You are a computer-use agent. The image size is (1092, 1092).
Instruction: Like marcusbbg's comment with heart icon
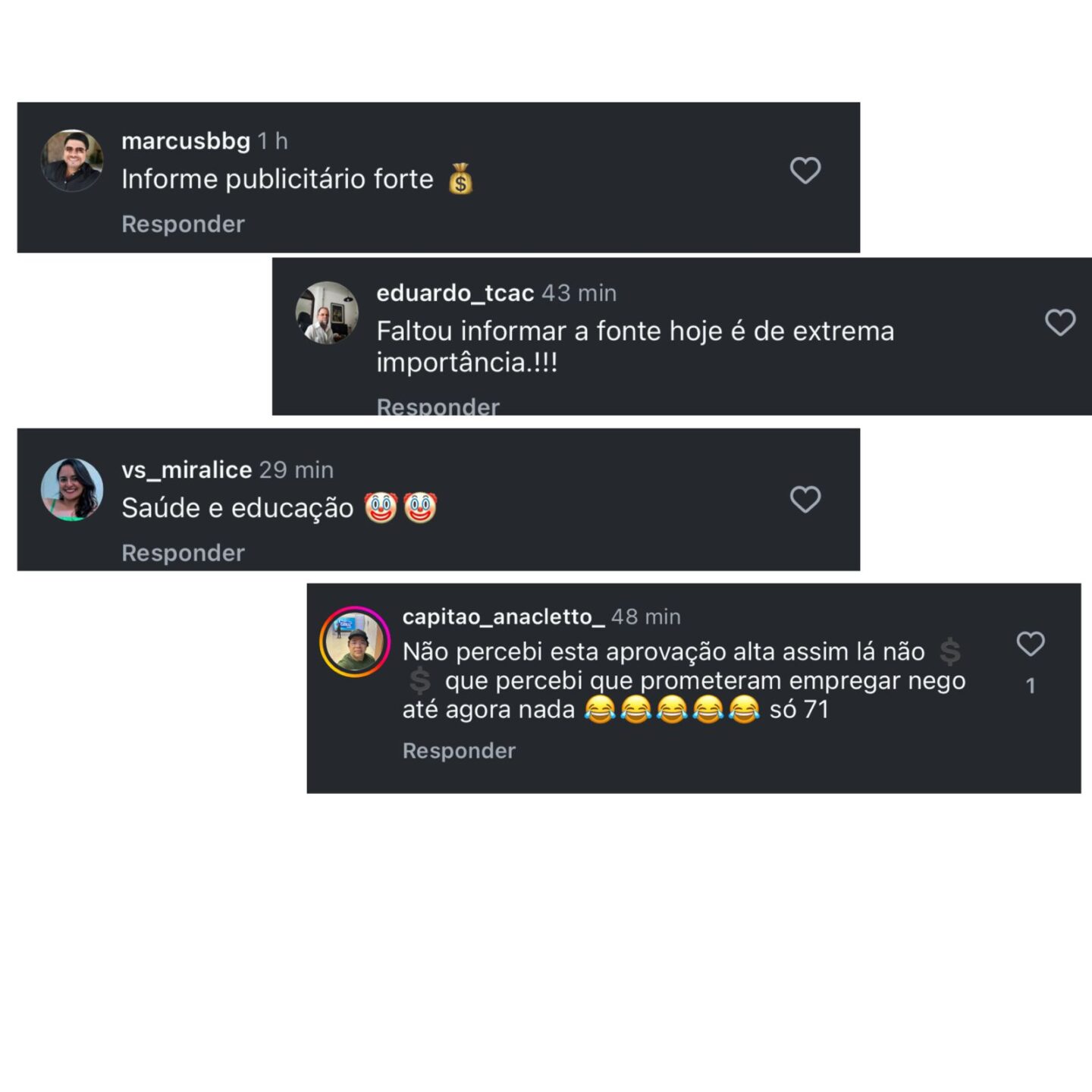point(805,171)
